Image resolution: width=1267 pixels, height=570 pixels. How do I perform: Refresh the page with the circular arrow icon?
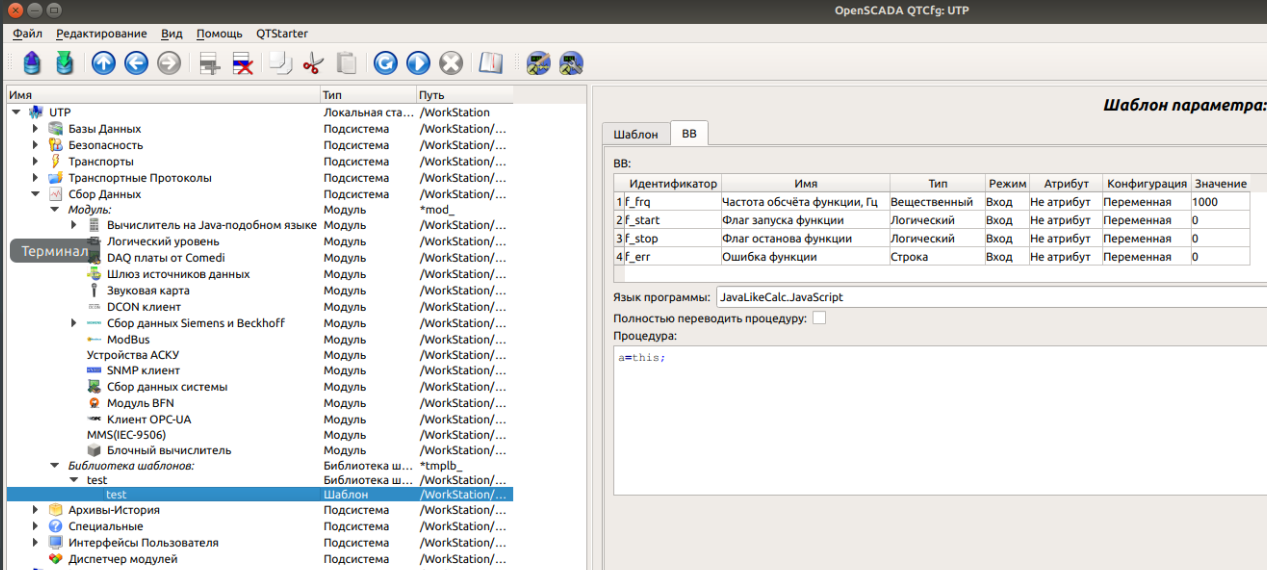[x=385, y=63]
